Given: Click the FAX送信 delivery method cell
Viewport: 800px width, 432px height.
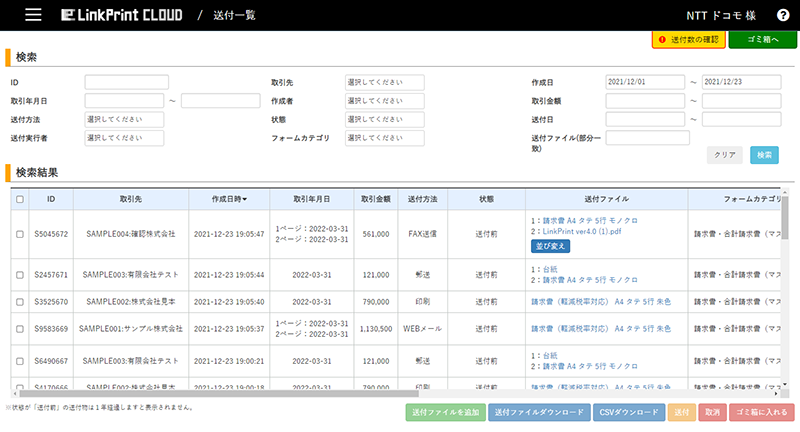Looking at the screenshot, I should click(422, 234).
